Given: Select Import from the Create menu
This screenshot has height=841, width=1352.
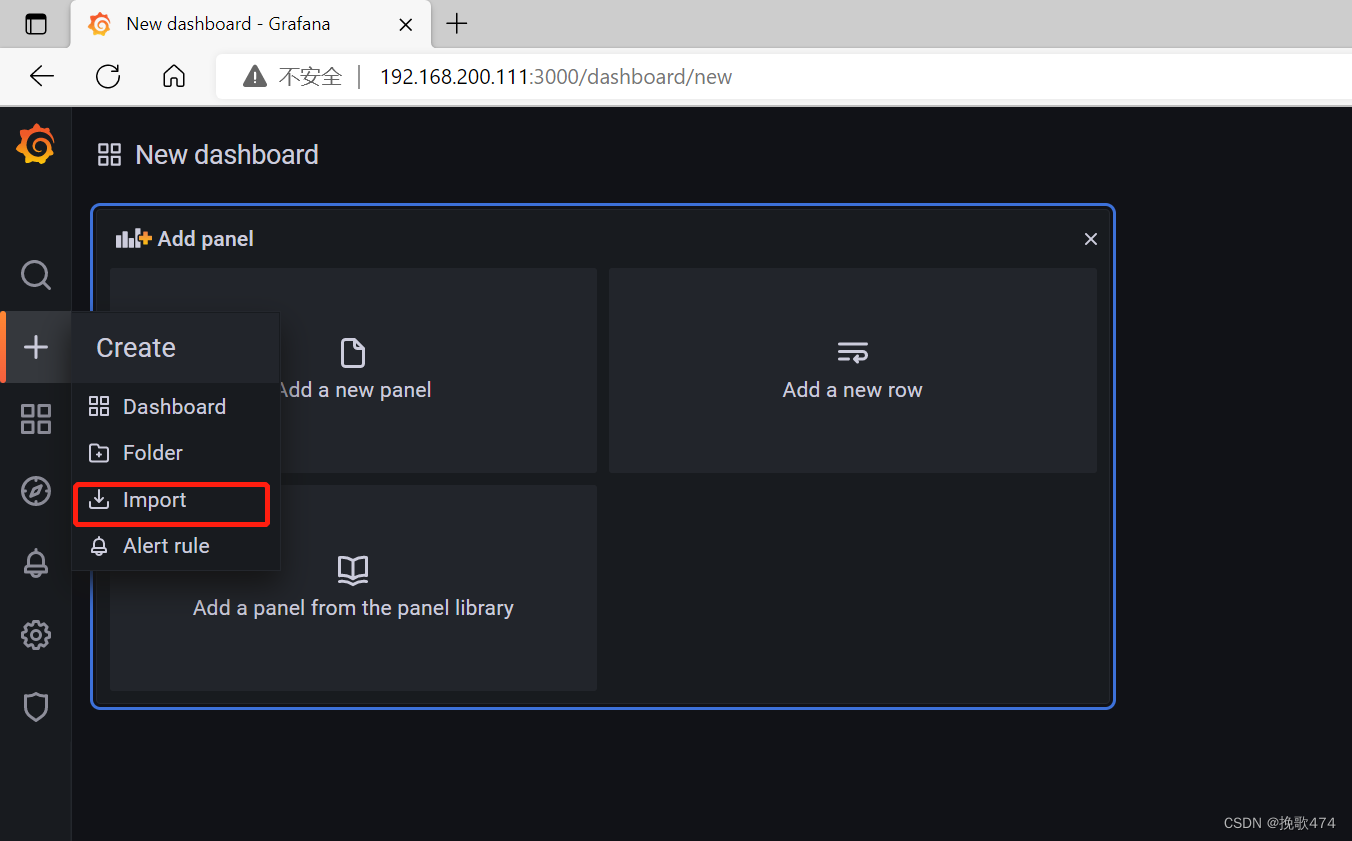Looking at the screenshot, I should [x=154, y=499].
